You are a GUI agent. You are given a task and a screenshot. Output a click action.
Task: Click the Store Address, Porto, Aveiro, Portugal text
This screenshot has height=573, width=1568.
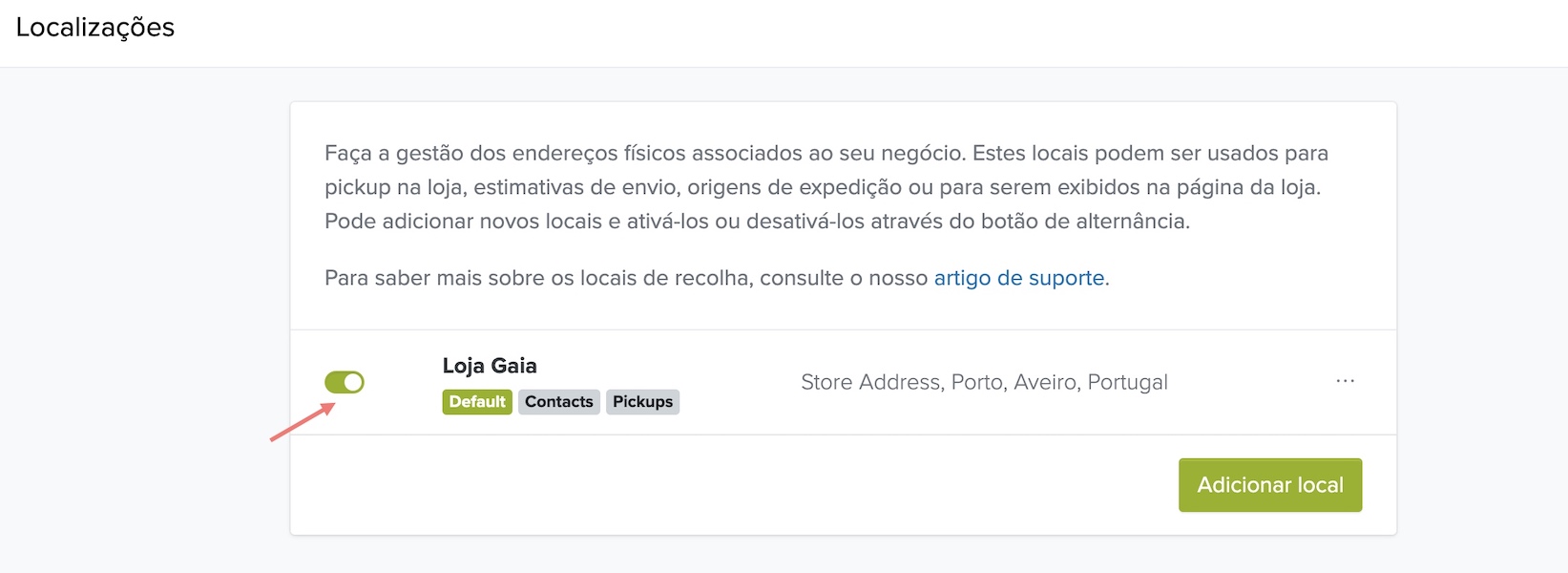pyautogui.click(x=984, y=382)
